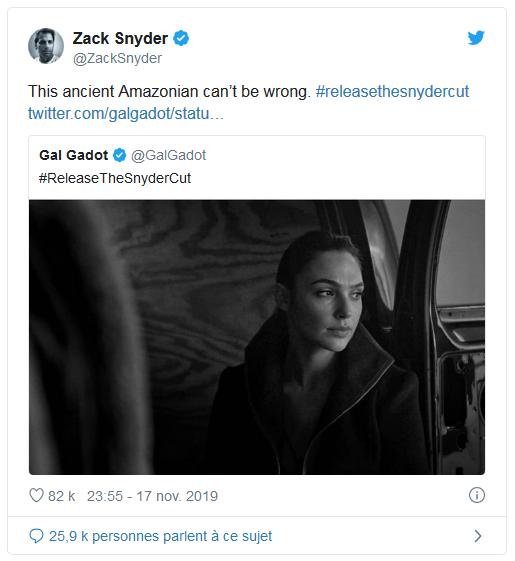Viewport: 515px width, 561px height.
Task: Click the tweet text 'This ancient Amazonian'
Action: click(x=113, y=92)
